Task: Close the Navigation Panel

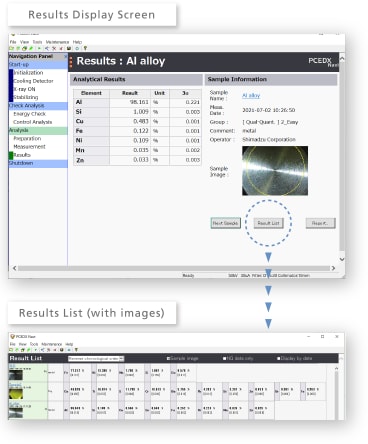Action: tap(65, 56)
